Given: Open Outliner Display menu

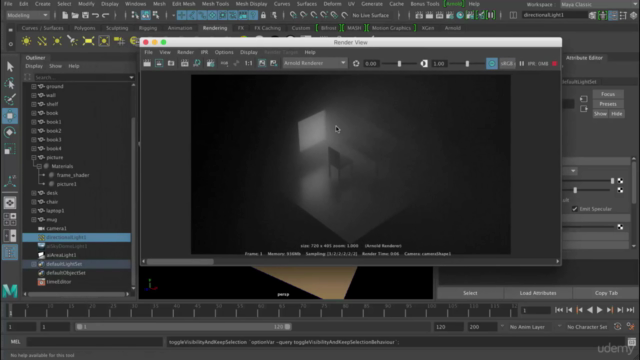Looking at the screenshot, I should [x=34, y=66].
